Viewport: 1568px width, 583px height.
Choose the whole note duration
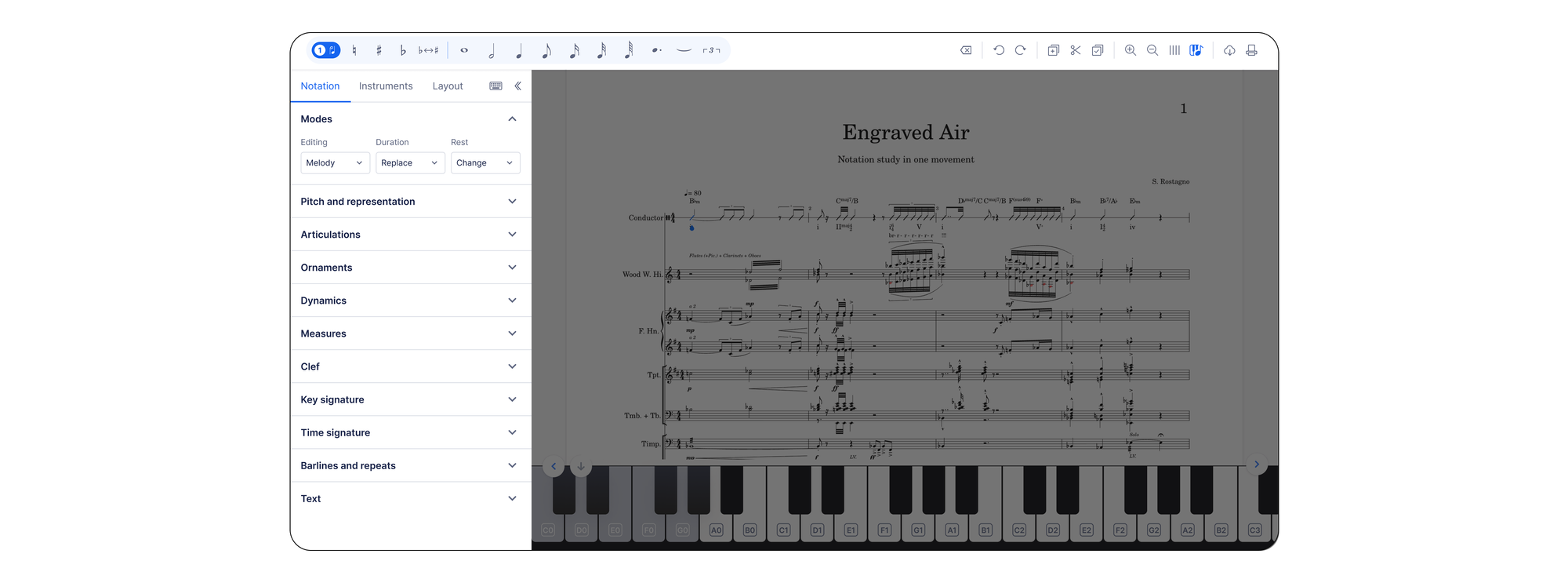[x=464, y=50]
